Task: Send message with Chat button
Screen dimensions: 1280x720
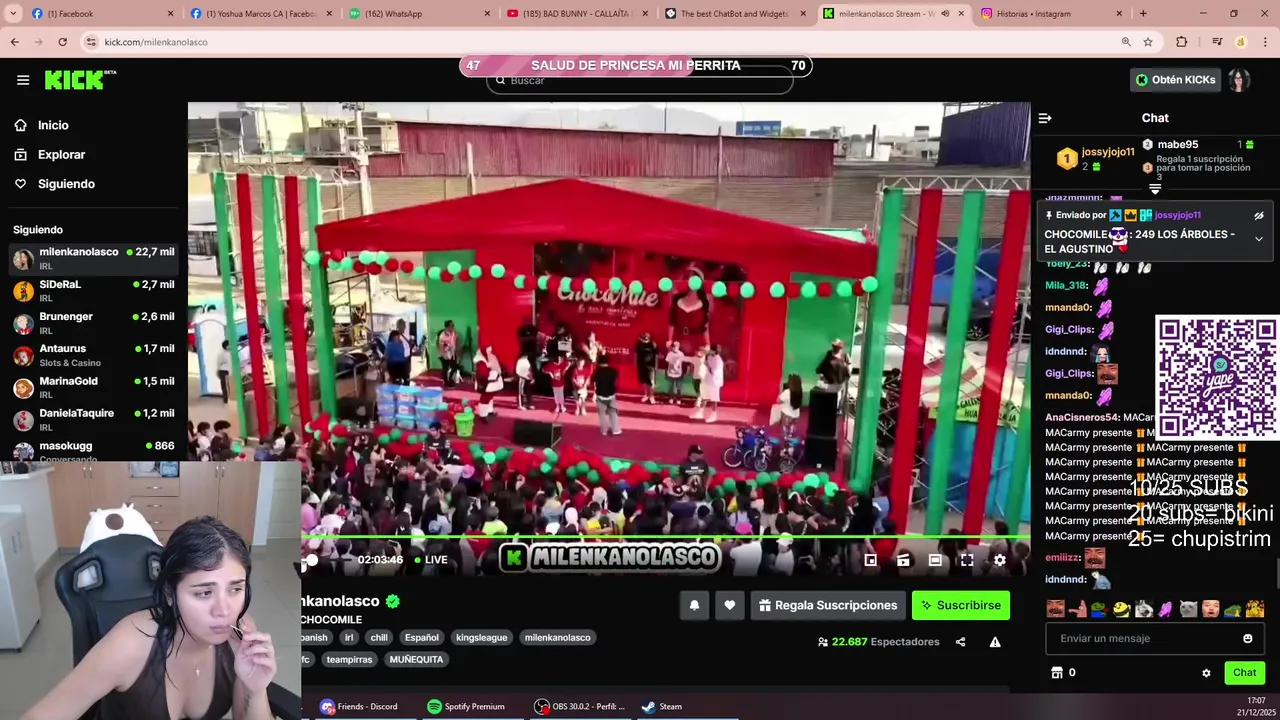Action: tap(1244, 673)
